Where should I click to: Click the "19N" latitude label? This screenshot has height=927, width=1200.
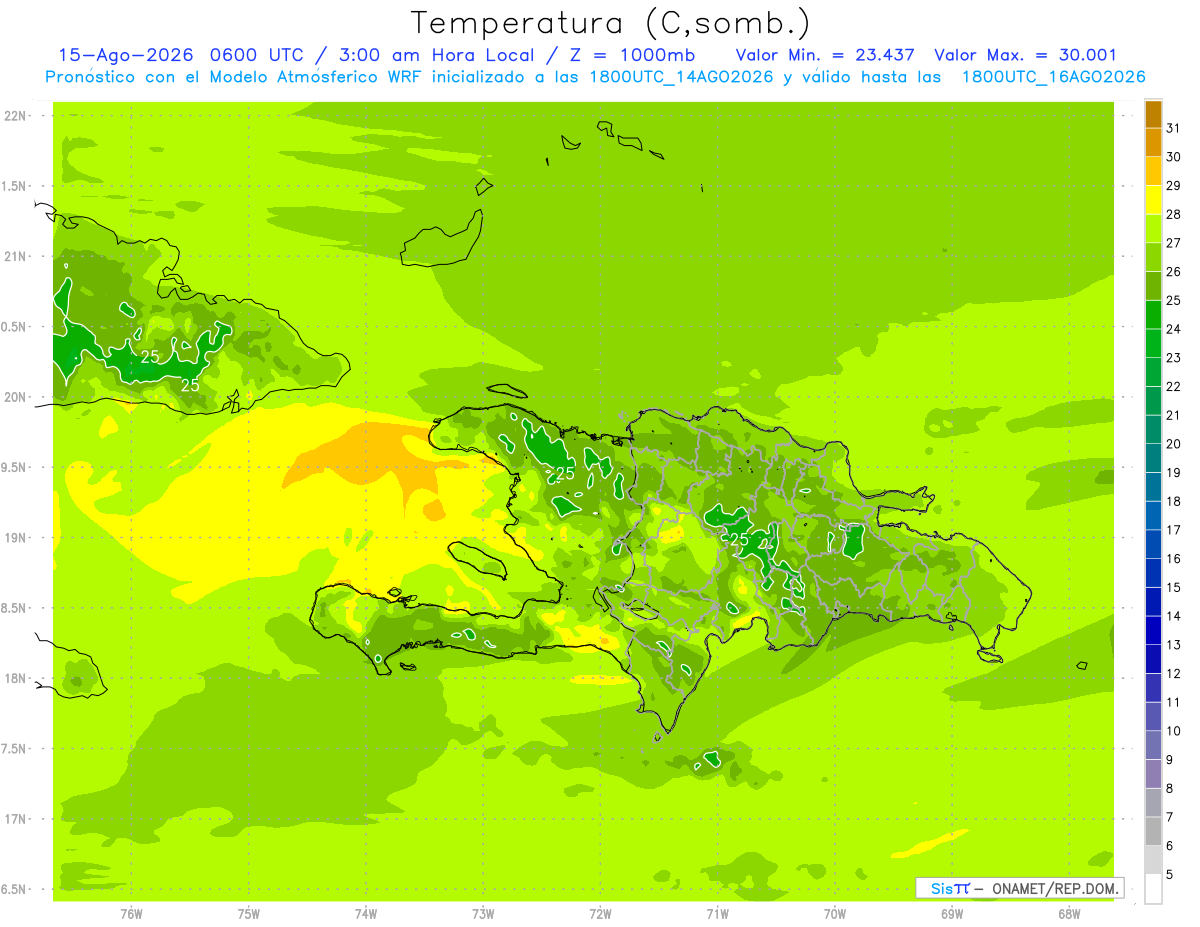pos(16,538)
